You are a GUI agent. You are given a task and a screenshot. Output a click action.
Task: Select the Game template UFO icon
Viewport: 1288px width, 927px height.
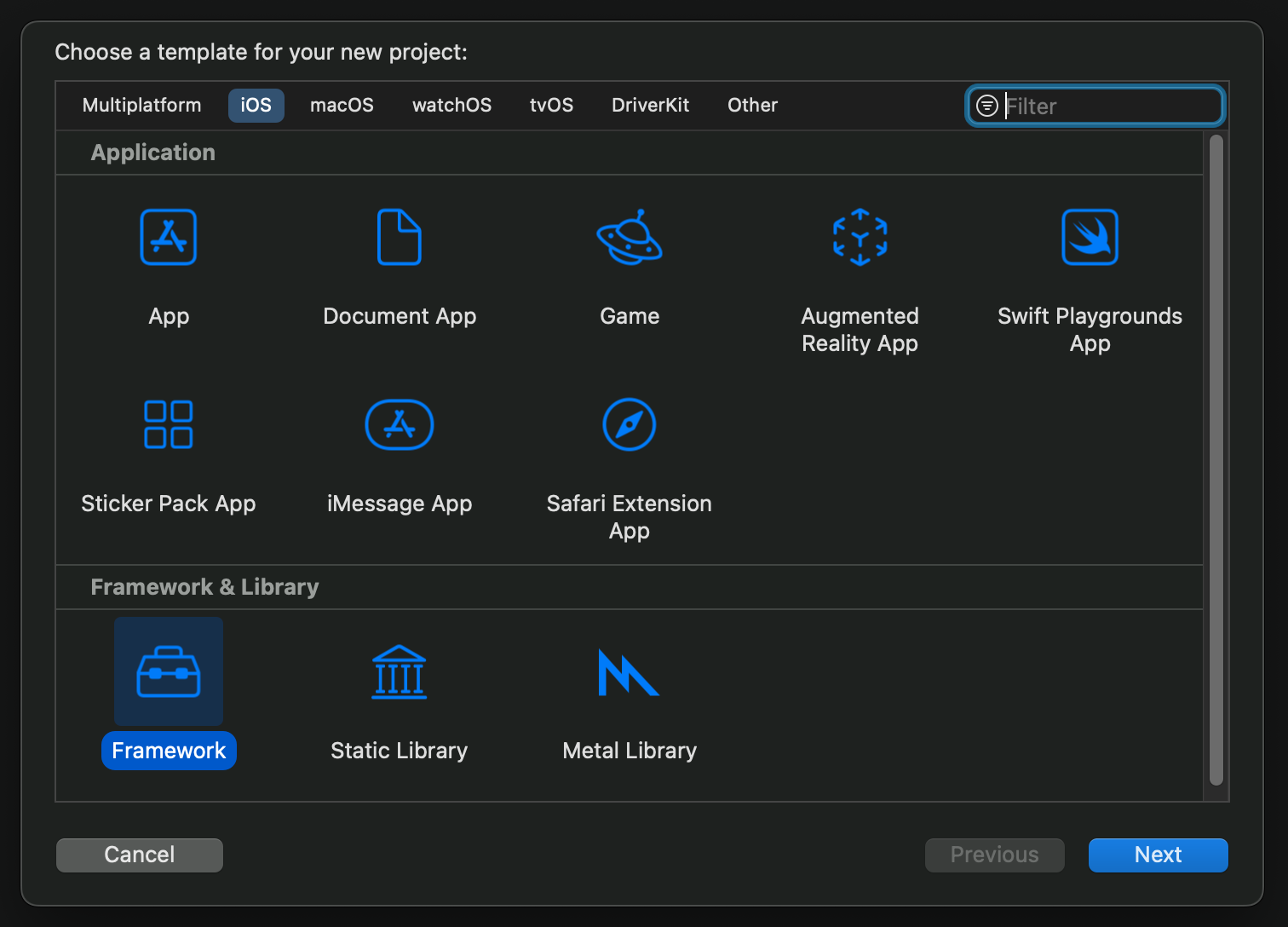pyautogui.click(x=630, y=237)
